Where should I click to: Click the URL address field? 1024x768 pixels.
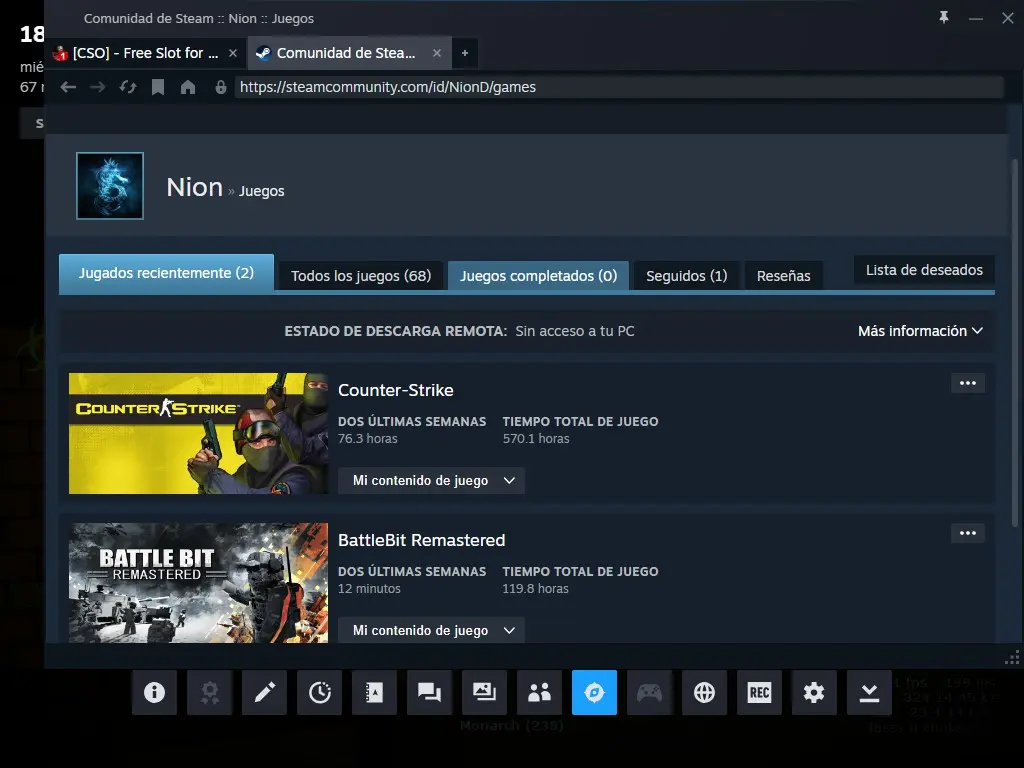pyautogui.click(x=618, y=87)
